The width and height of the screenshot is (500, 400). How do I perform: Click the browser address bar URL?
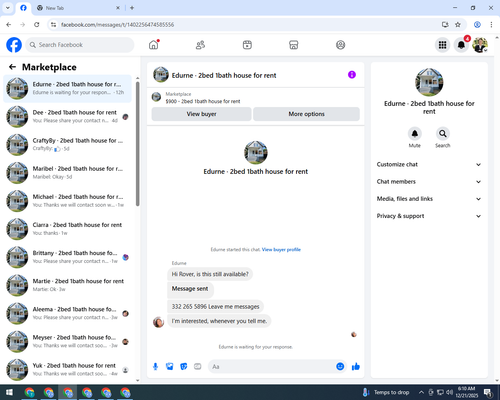117,25
